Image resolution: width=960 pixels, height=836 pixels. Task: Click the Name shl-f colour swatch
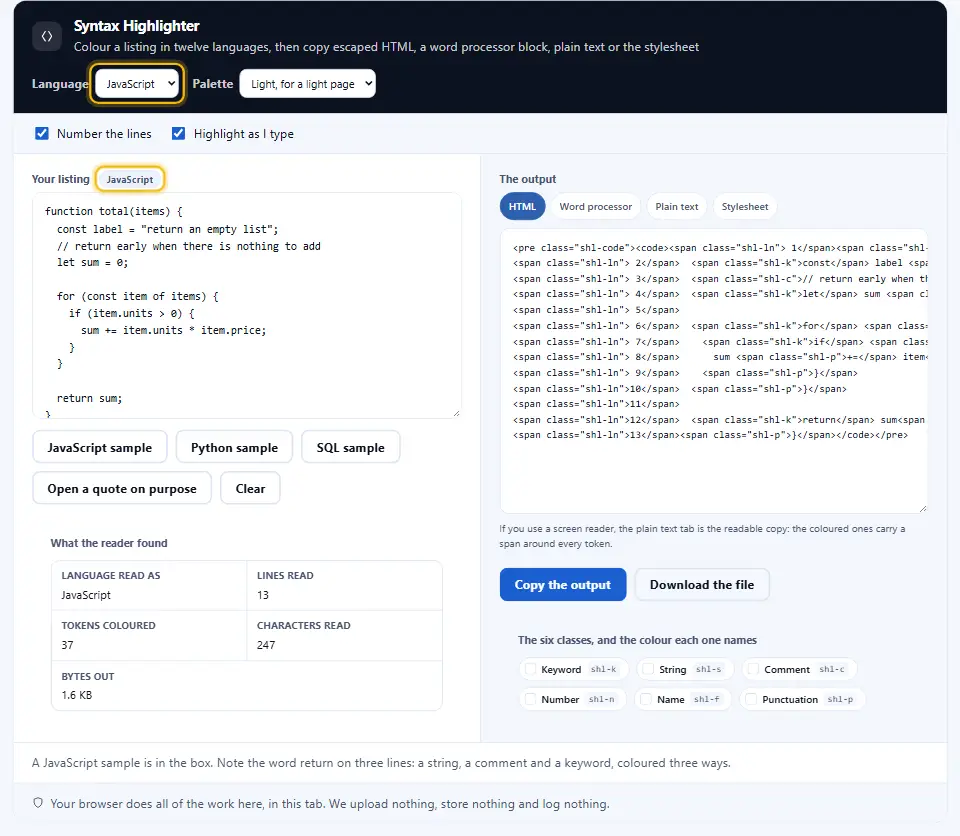[x=647, y=699]
